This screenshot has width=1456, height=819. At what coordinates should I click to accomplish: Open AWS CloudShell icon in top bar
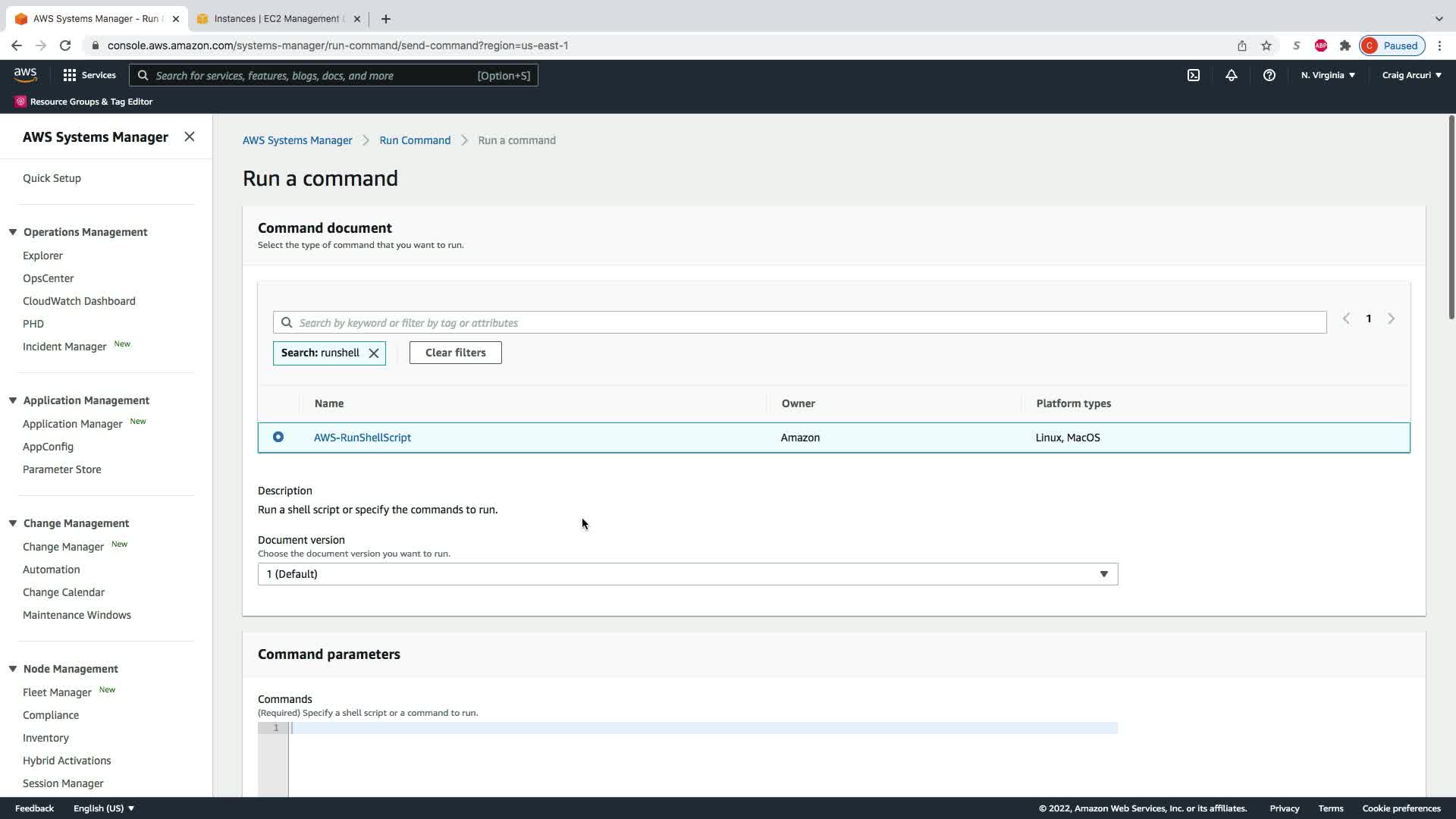click(x=1193, y=75)
